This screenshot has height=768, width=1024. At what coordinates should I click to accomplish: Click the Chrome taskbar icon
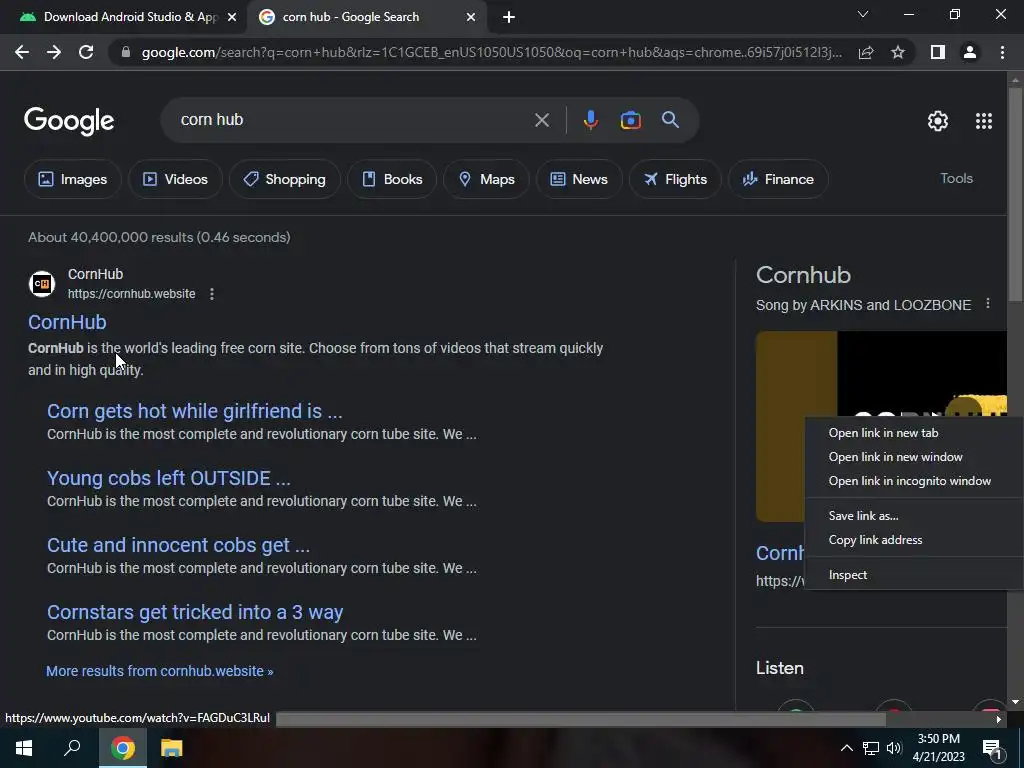[122, 748]
